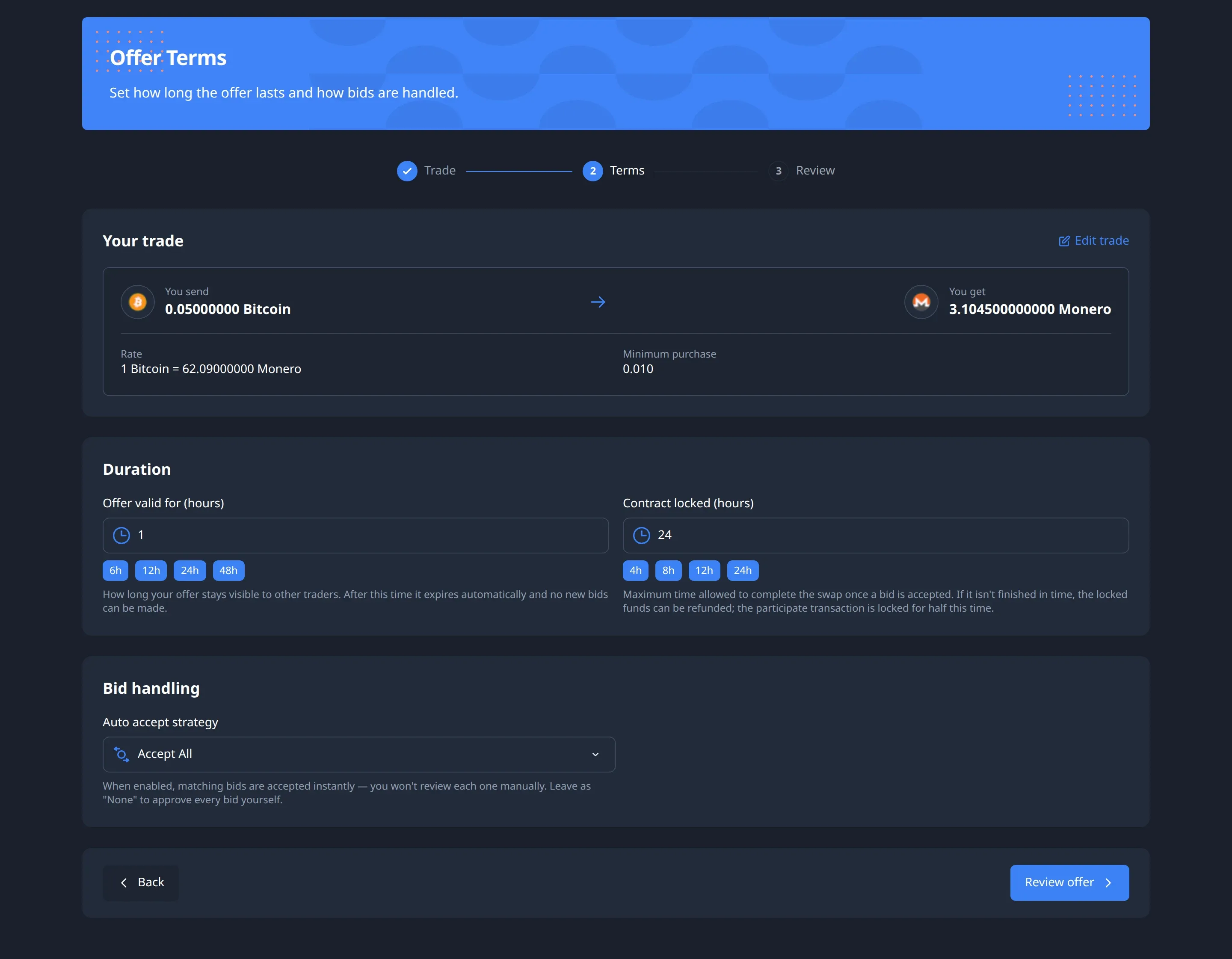Viewport: 1232px width, 959px height.
Task: Focus the Contract locked hours input
Action: (876, 536)
